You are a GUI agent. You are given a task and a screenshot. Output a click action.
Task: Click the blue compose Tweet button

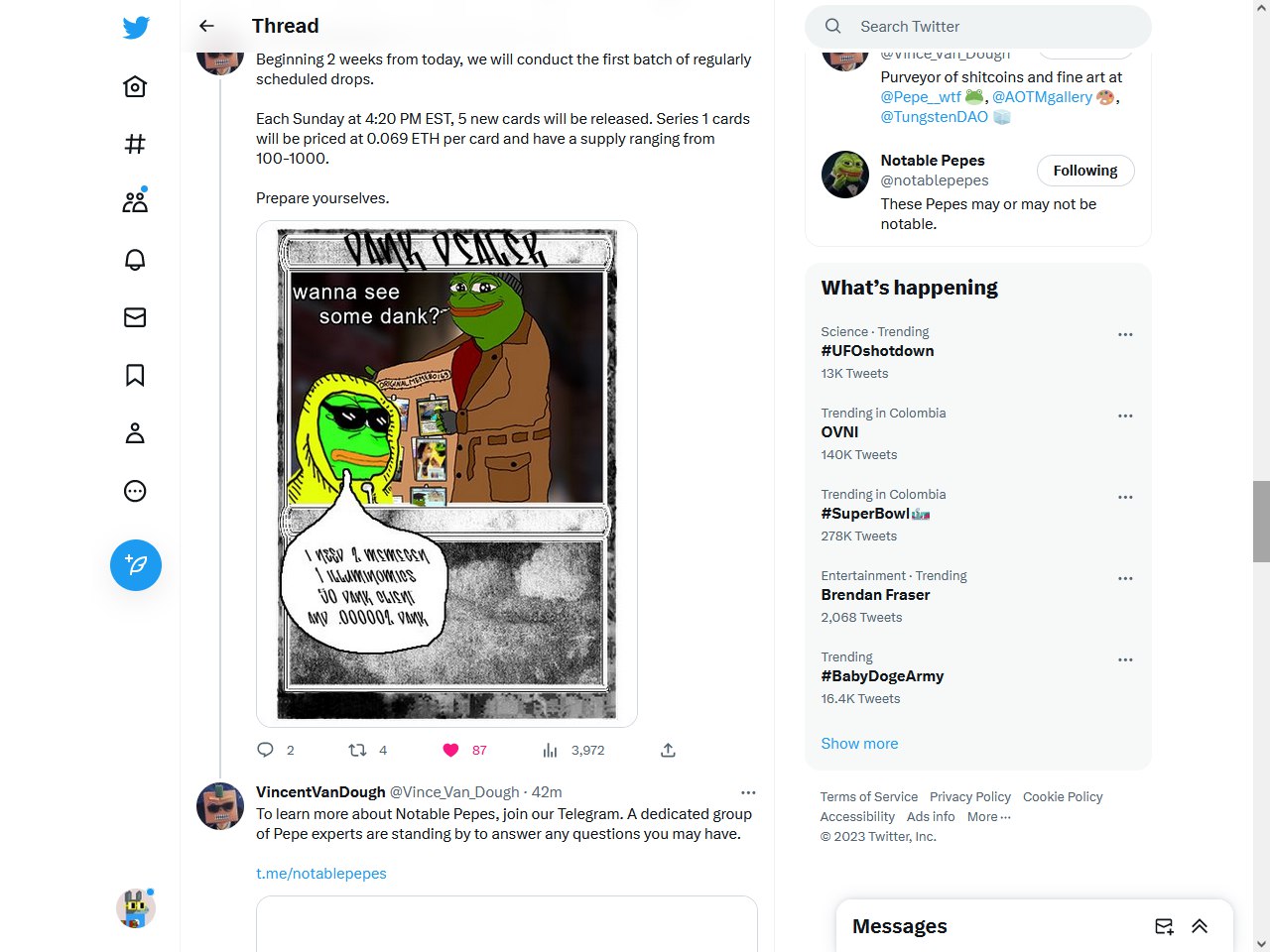click(x=136, y=565)
